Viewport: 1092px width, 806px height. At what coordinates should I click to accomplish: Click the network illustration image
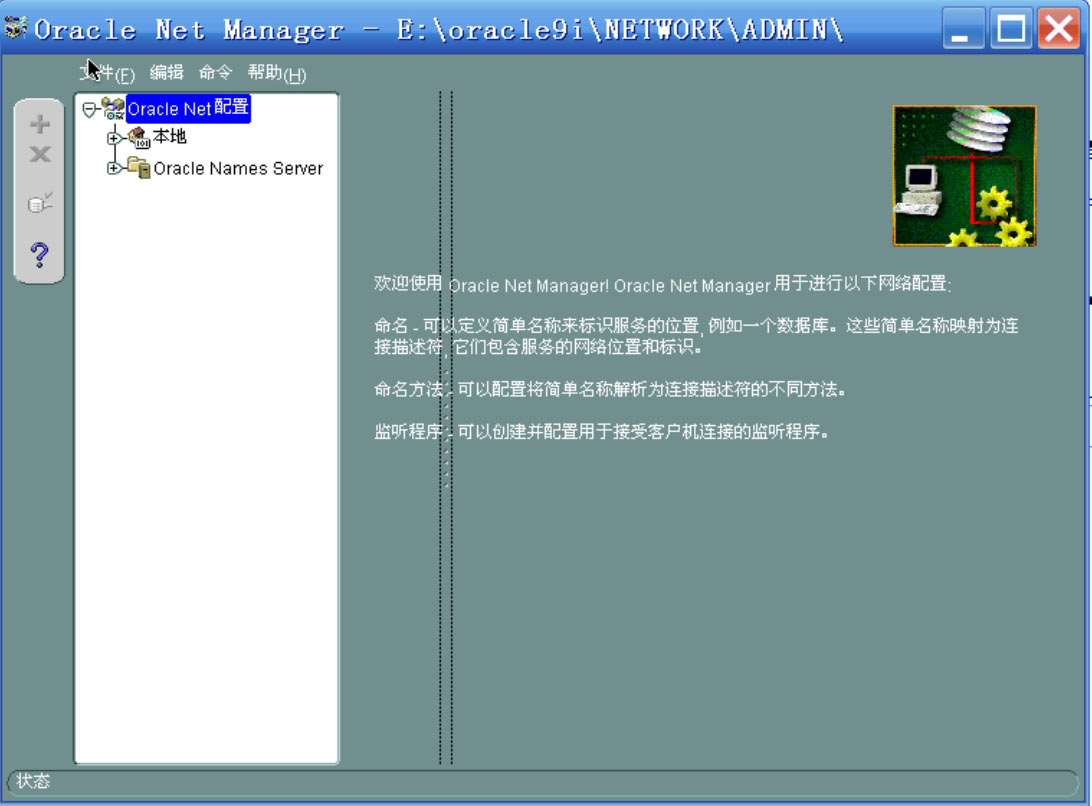964,176
